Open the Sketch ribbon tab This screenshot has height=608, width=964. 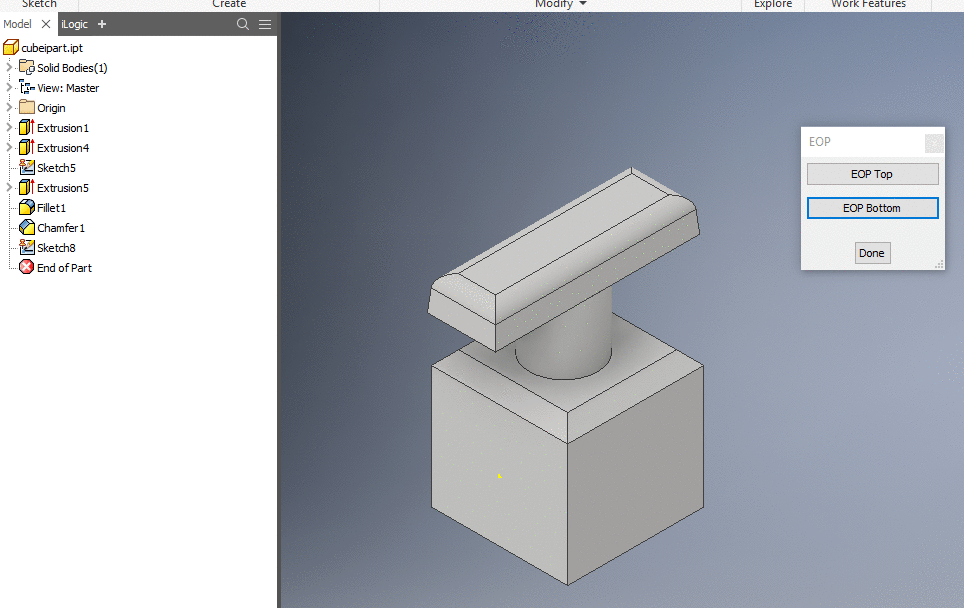[38, 4]
